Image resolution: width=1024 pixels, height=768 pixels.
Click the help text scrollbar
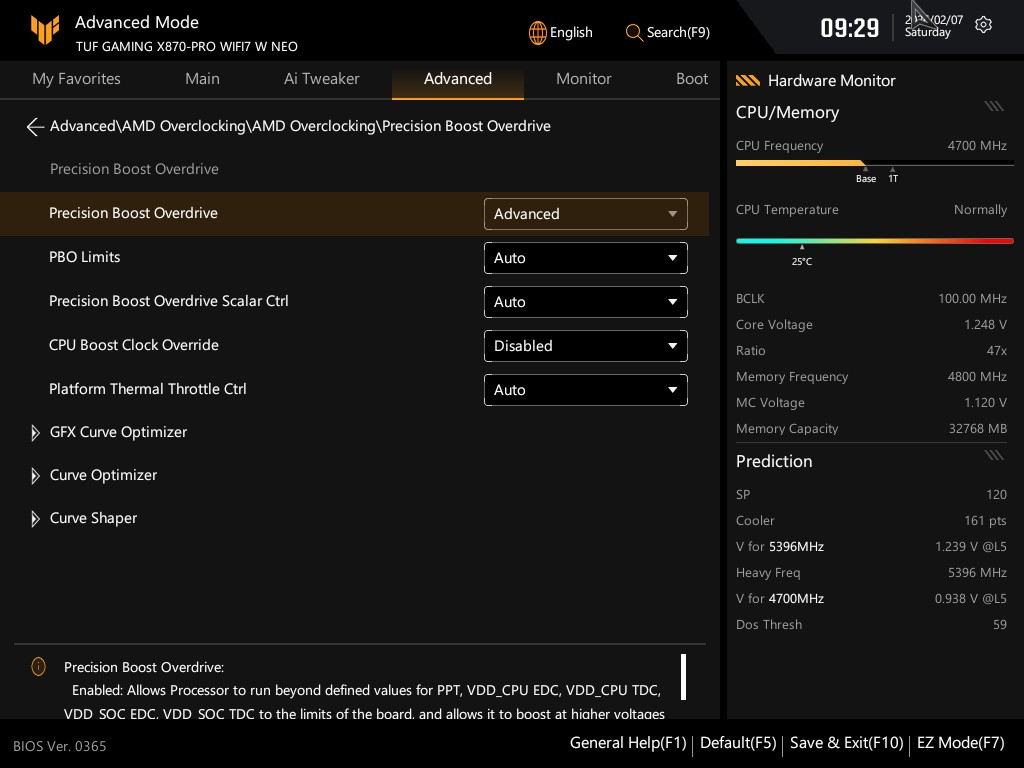[683, 677]
